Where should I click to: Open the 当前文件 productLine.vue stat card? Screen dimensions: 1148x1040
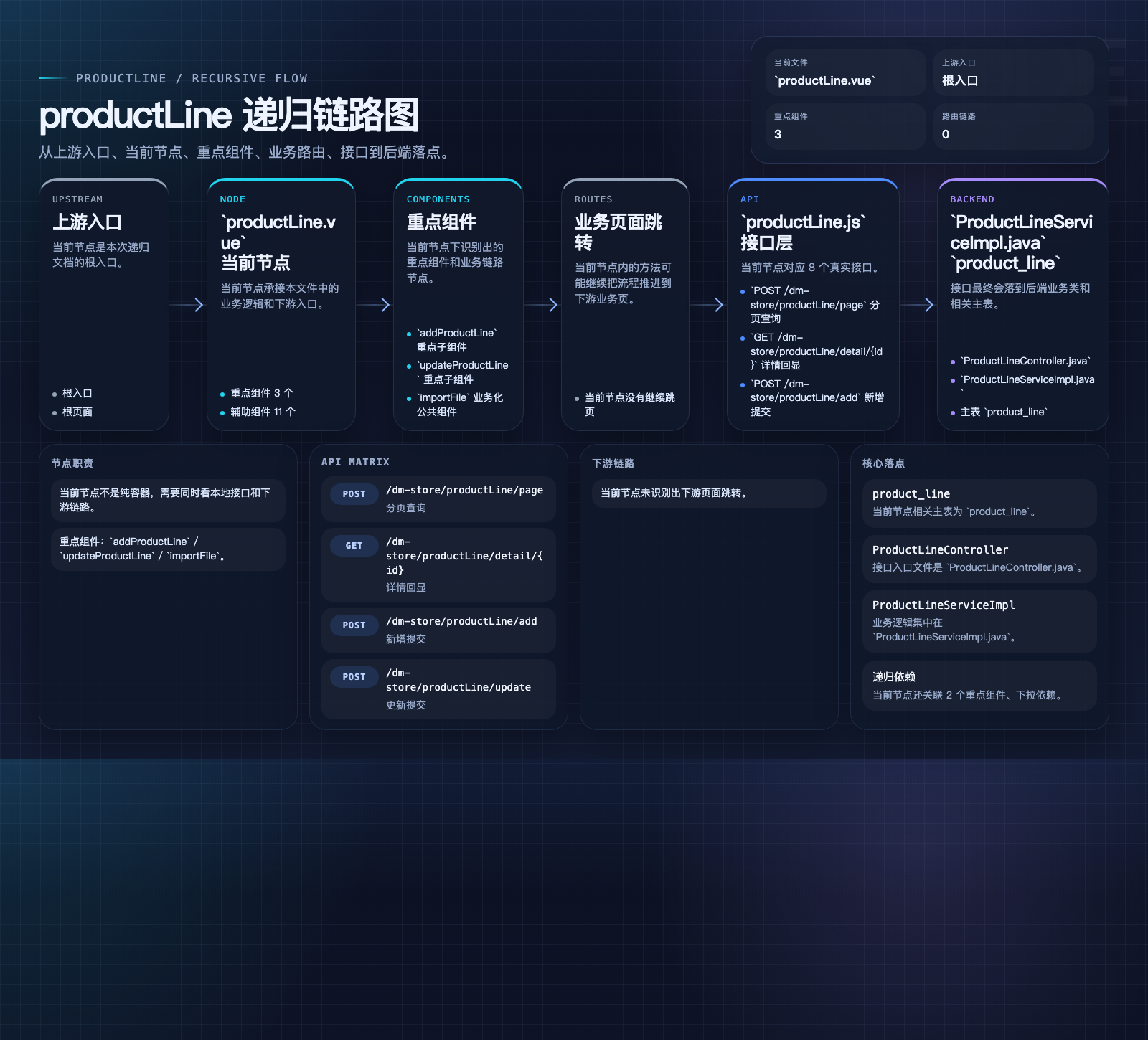pyautogui.click(x=845, y=72)
